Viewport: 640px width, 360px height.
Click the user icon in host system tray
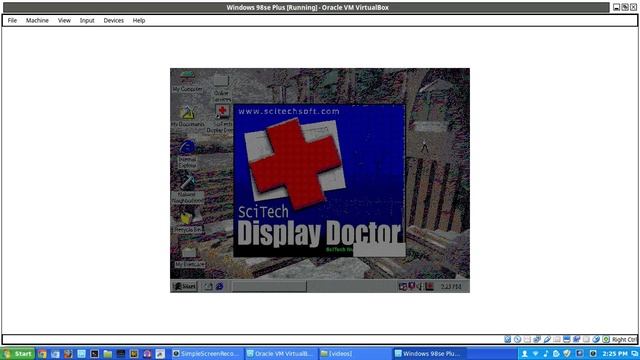pos(525,353)
